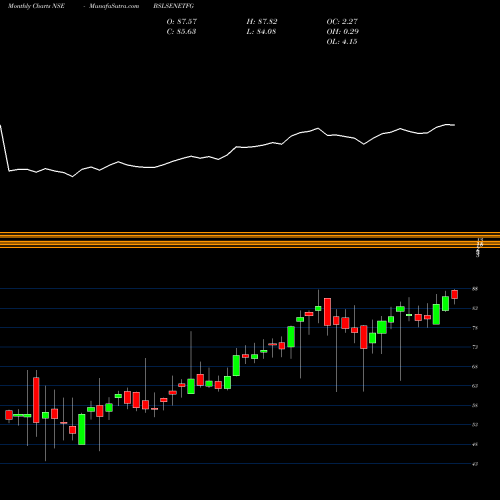Click the 'Monthly Charts NSE' header text

pos(36,6)
